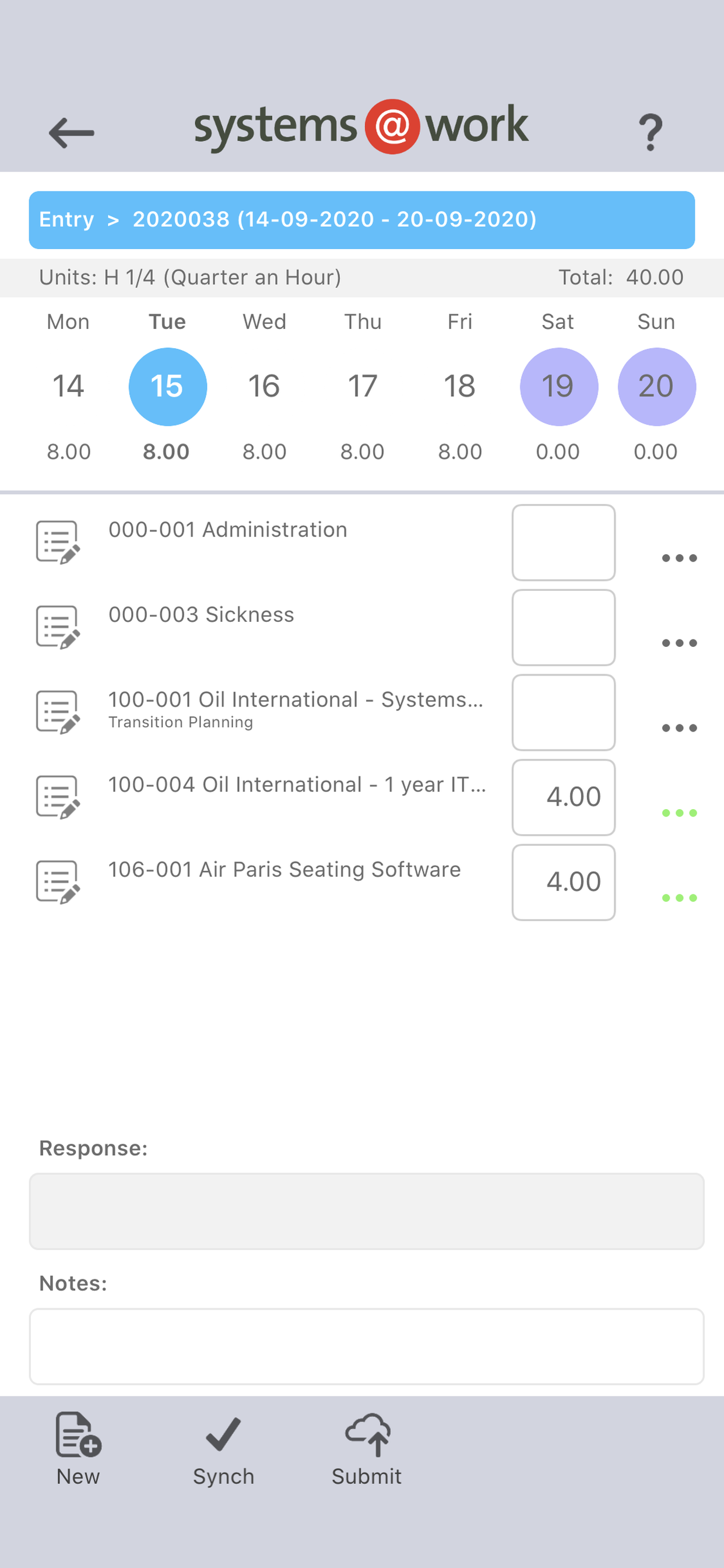Click hours field for 000-001 Administration
The width and height of the screenshot is (724, 1568).
(x=563, y=542)
